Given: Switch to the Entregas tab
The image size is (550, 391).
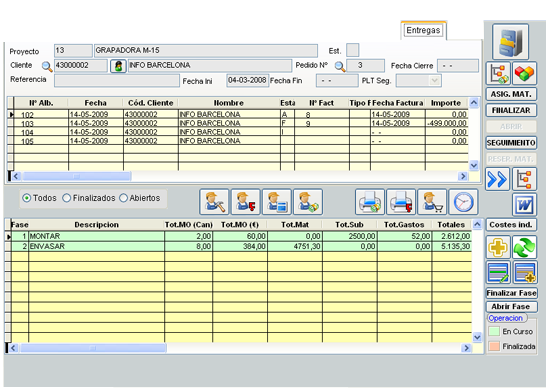Looking at the screenshot, I should coord(423,31).
